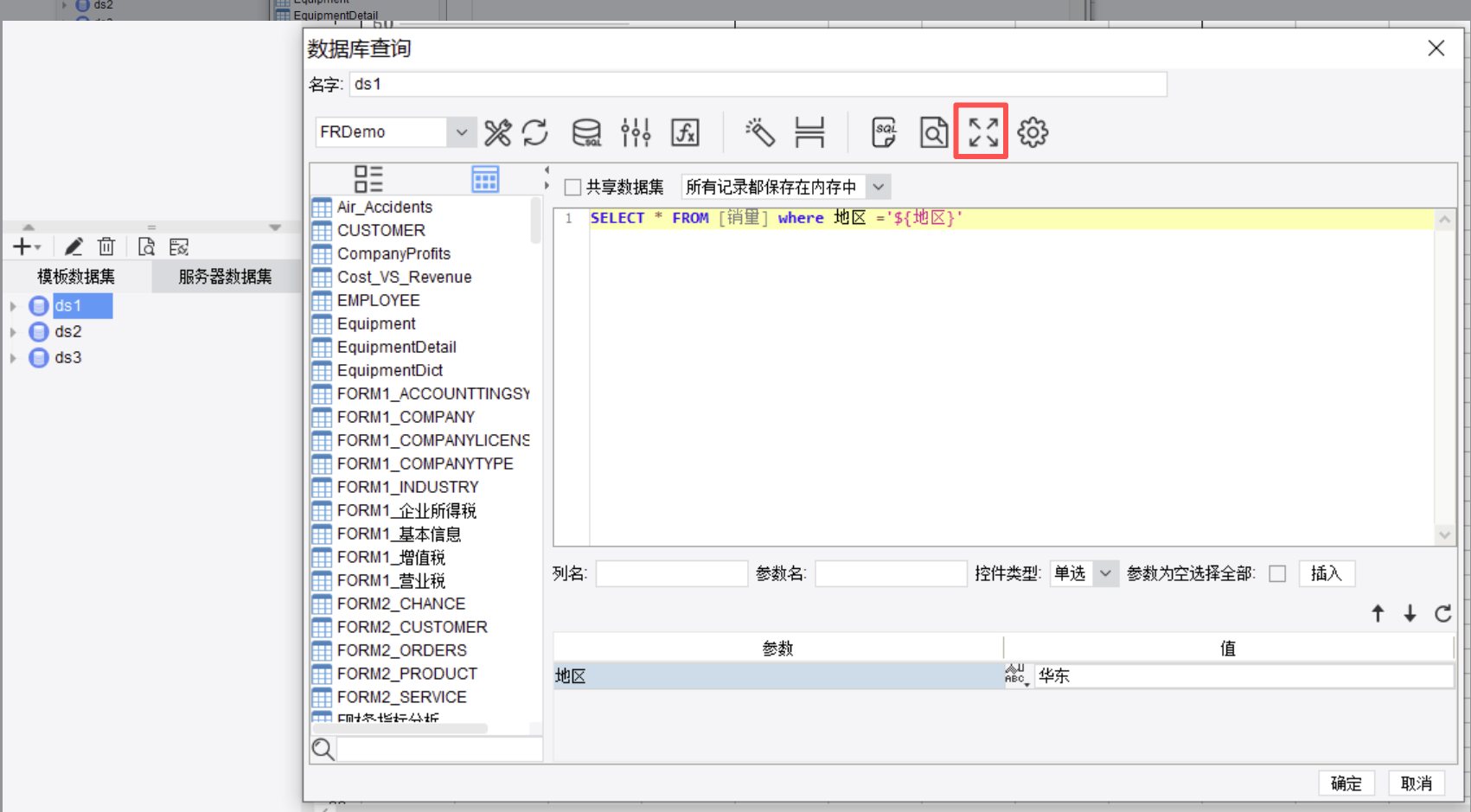Add a new dataset with plus icon
The height and width of the screenshot is (812, 1471).
pos(22,247)
